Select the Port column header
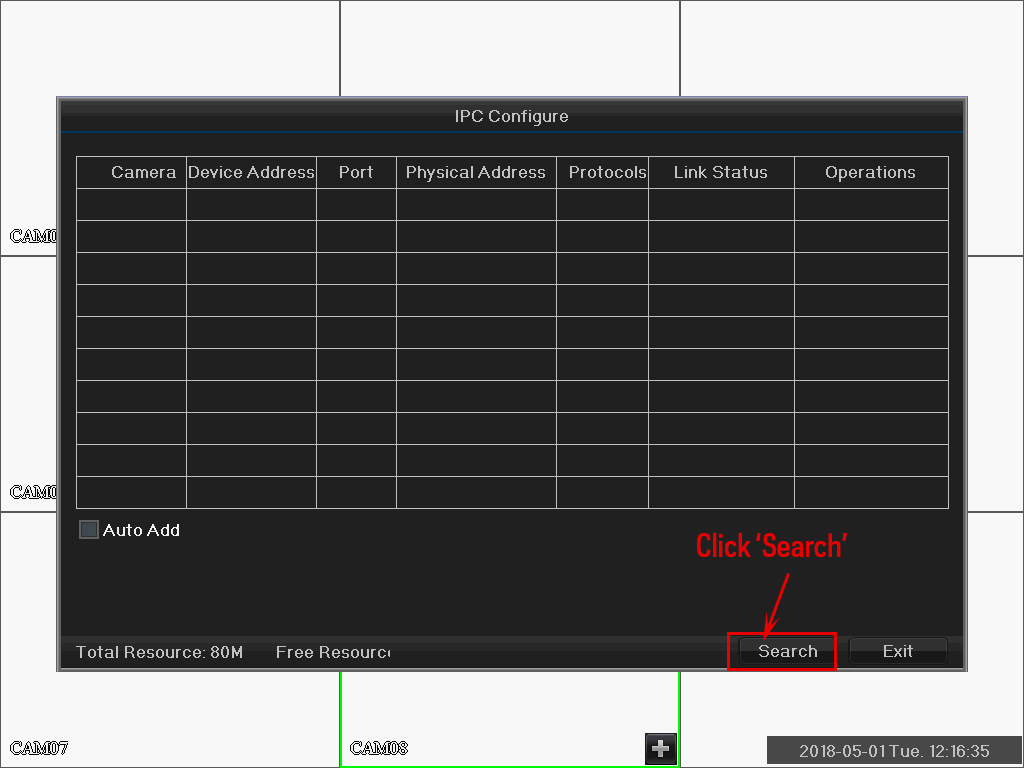 point(356,172)
